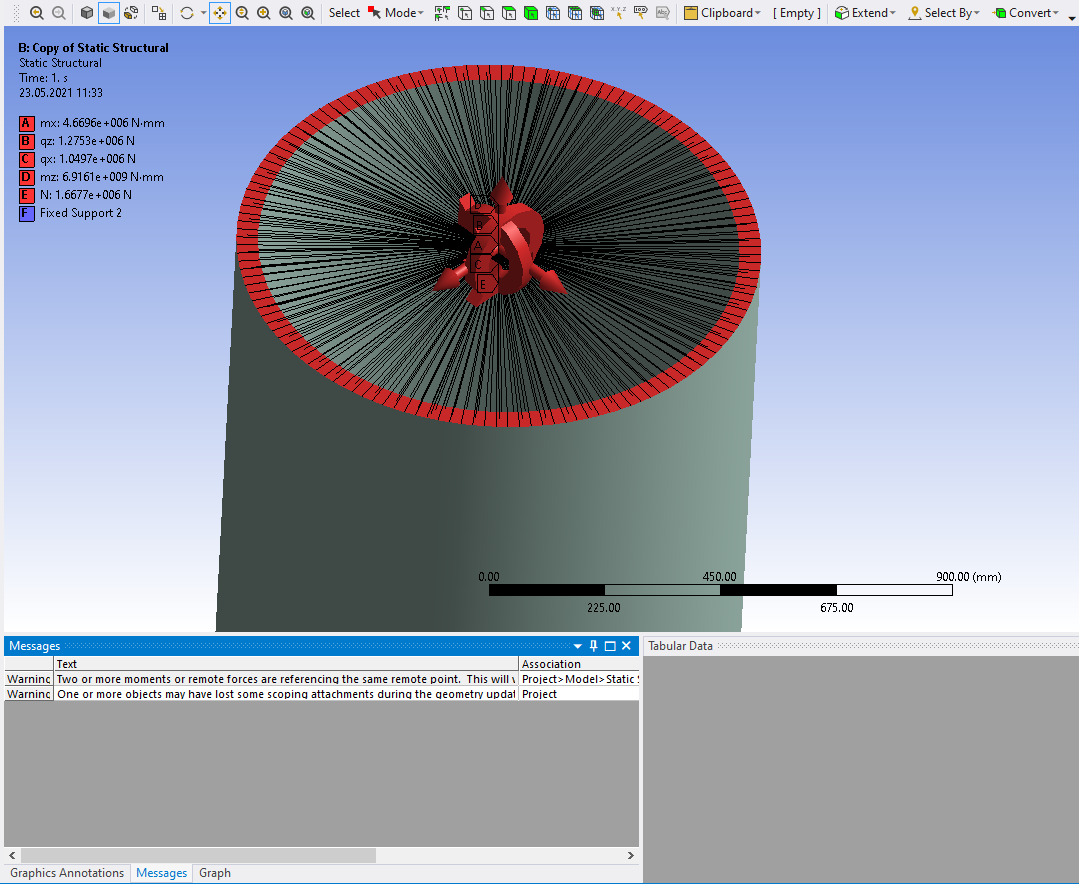1079x884 pixels.
Task: Click the red legend swatch for mx
Action: (x=27, y=123)
